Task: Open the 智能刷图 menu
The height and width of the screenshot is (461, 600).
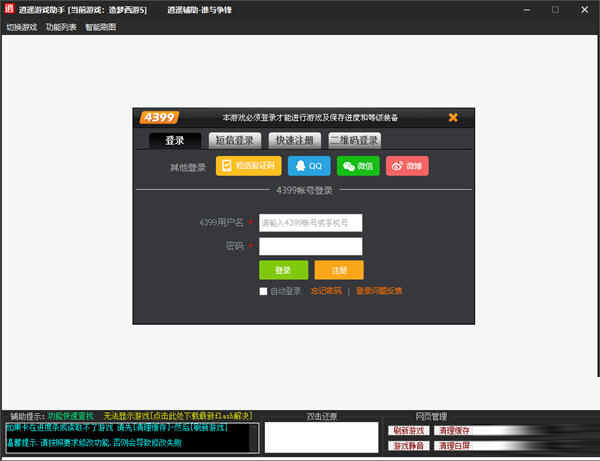Action: pos(101,27)
